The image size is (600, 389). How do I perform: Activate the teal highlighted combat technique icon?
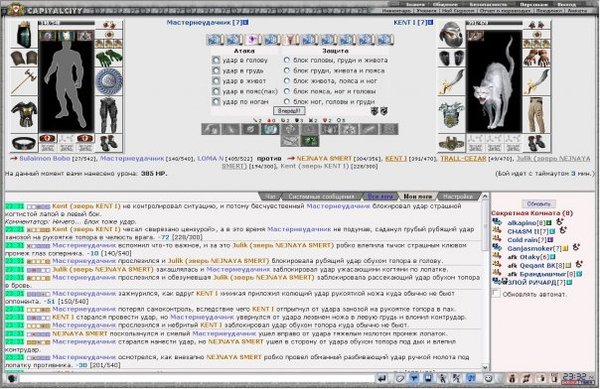click(270, 129)
